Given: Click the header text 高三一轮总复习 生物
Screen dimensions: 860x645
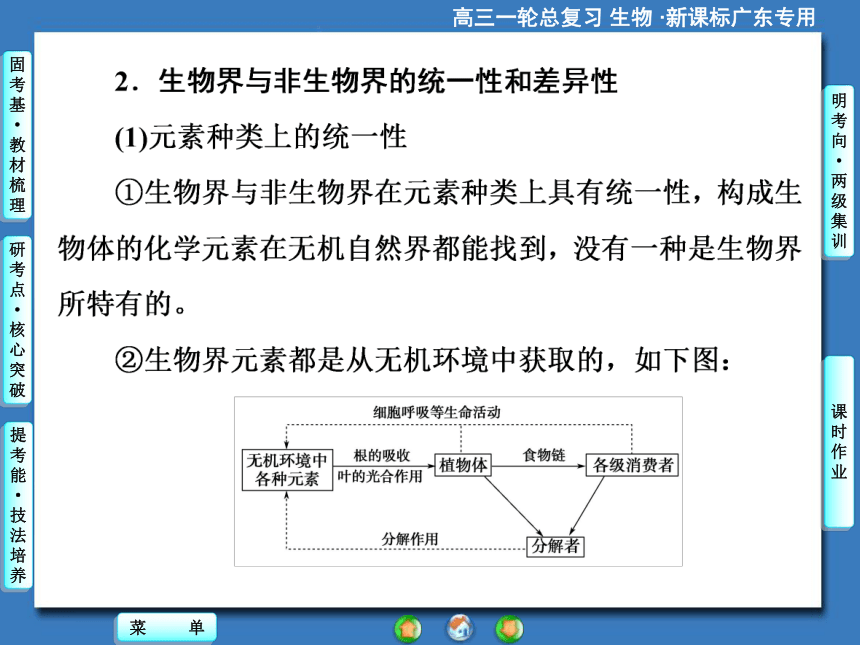Looking at the screenshot, I should tap(552, 18).
